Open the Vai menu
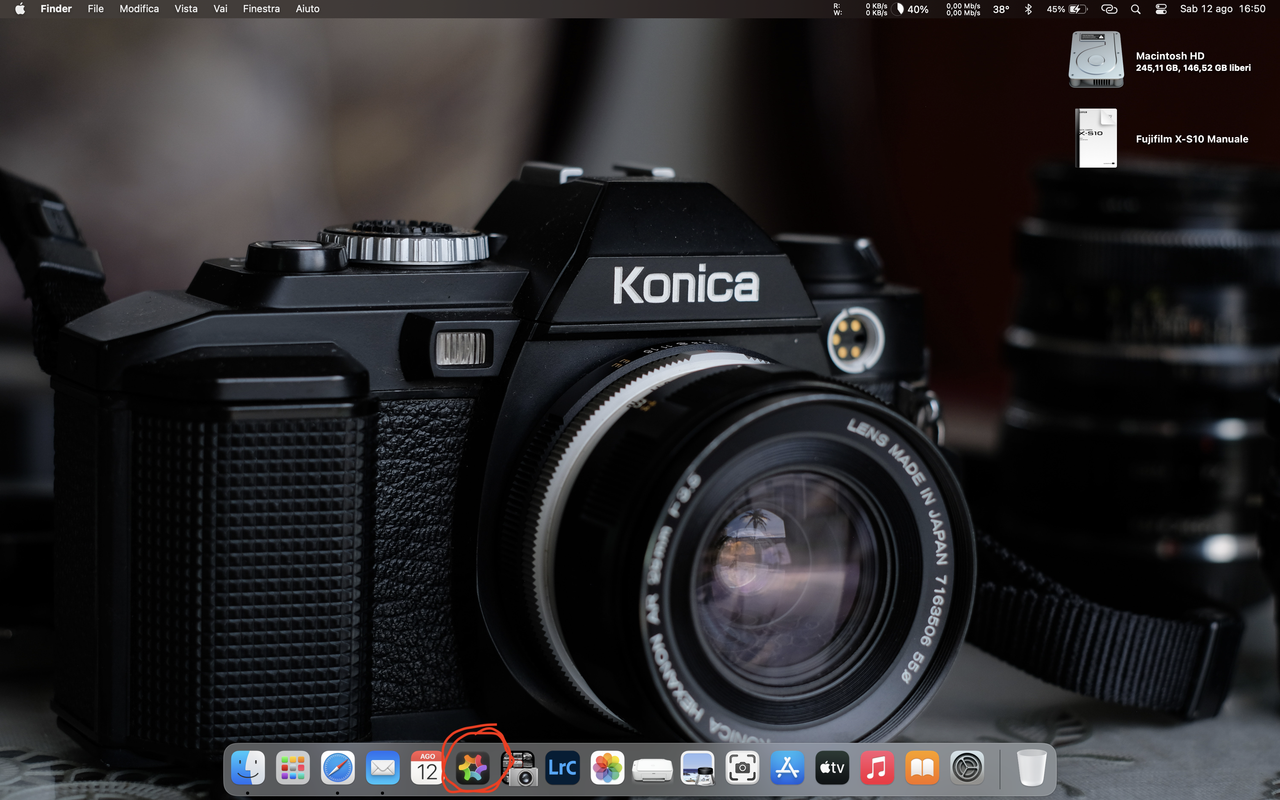The height and width of the screenshot is (800, 1280). tap(220, 9)
